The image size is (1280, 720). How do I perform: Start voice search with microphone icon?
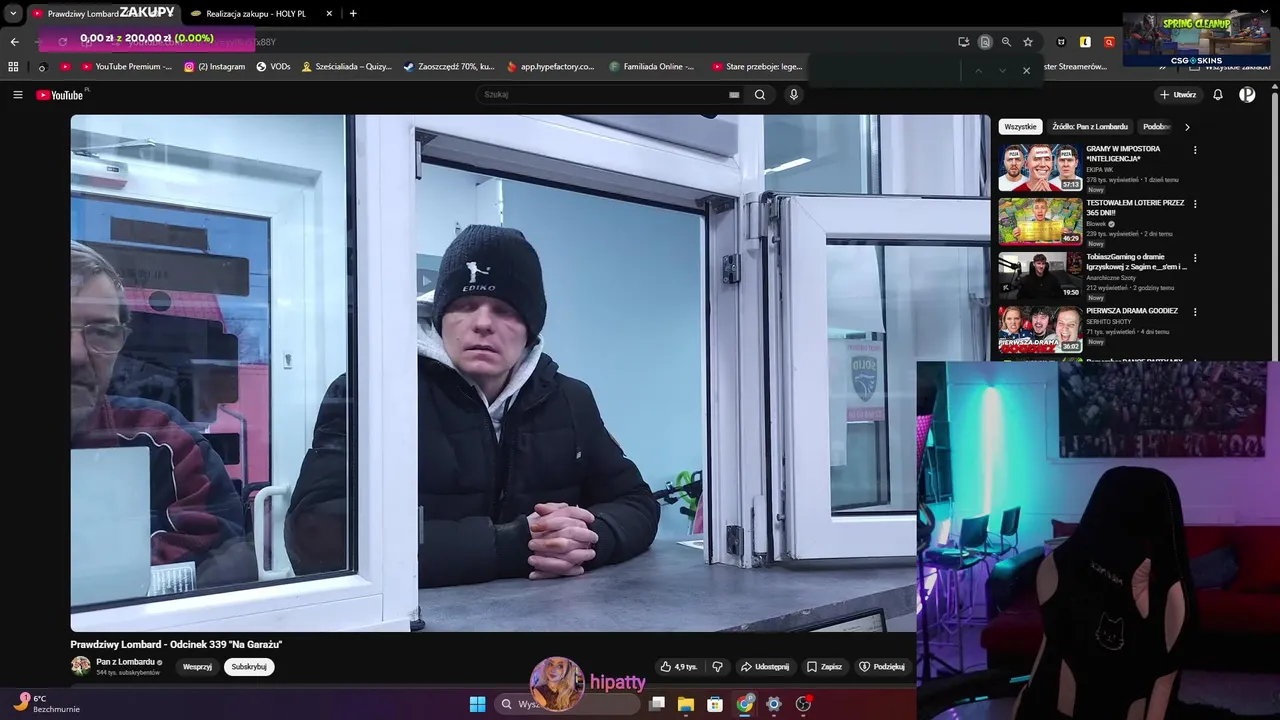[794, 95]
